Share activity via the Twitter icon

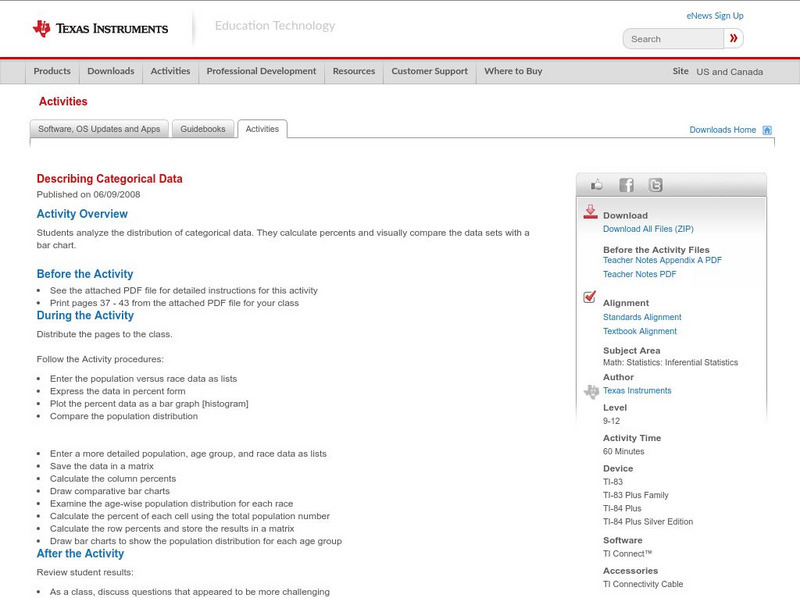click(656, 185)
